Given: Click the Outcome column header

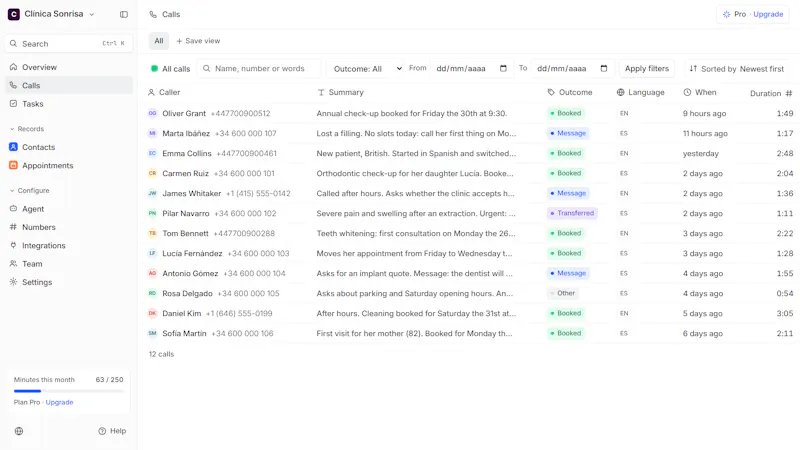Looking at the screenshot, I should click(569, 92).
